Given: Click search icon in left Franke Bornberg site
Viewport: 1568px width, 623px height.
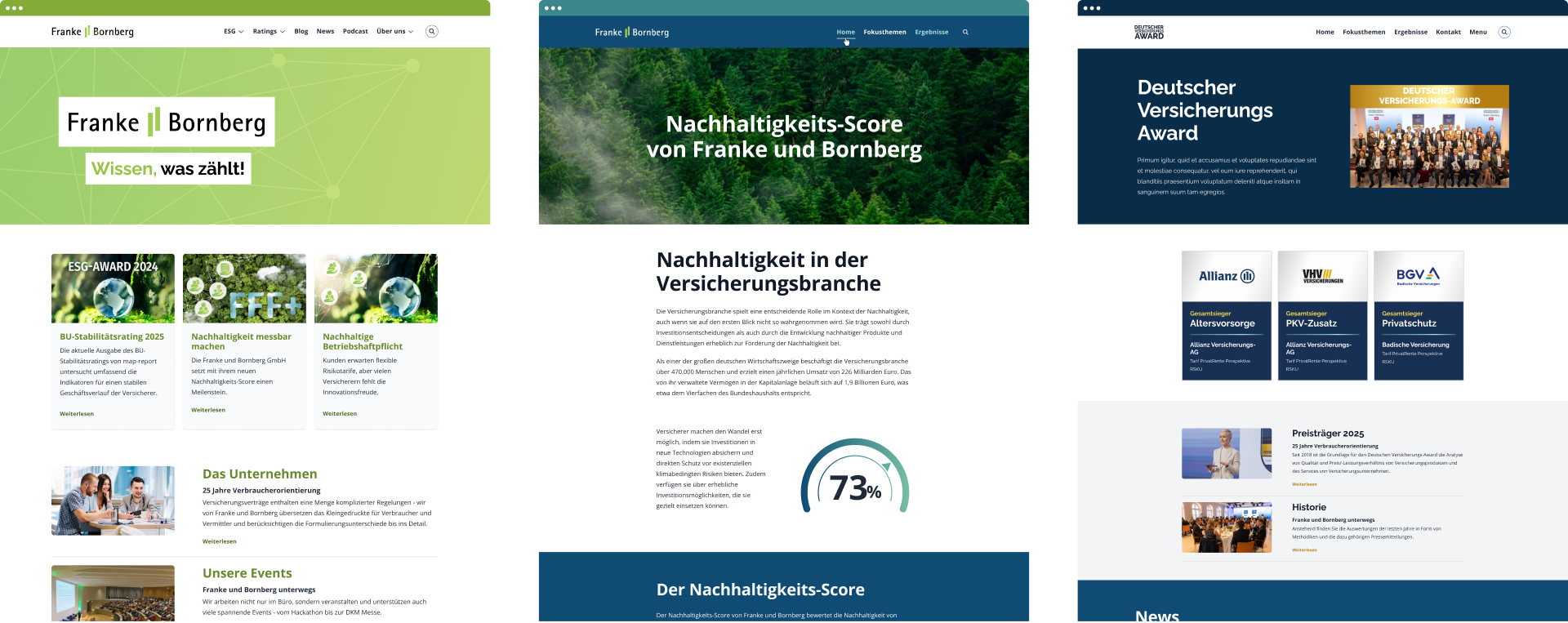Looking at the screenshot, I should point(432,31).
